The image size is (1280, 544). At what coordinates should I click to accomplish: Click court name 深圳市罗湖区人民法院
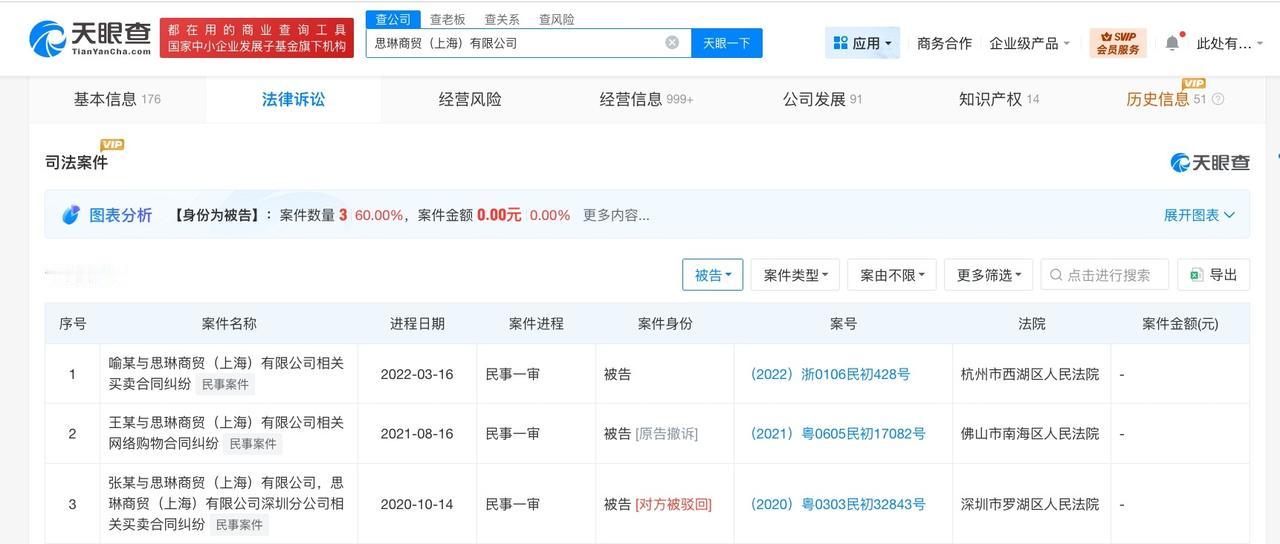coord(1029,504)
